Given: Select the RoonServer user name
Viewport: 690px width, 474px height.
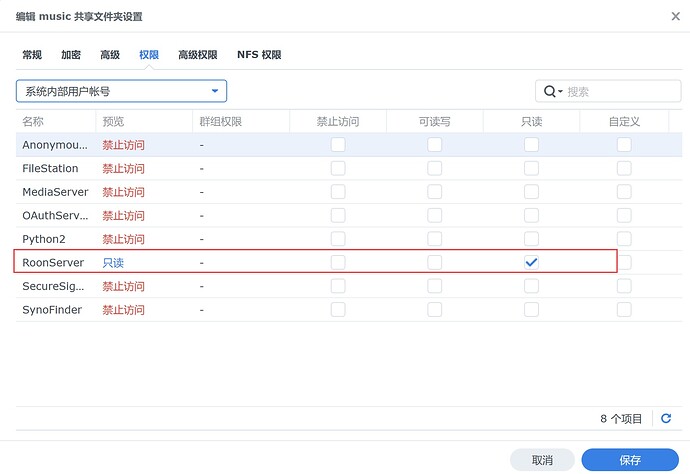Looking at the screenshot, I should point(53,263).
